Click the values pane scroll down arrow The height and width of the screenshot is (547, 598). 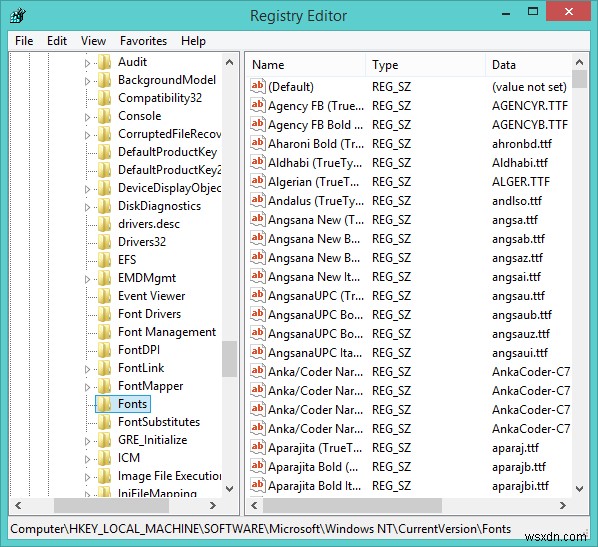[x=580, y=489]
